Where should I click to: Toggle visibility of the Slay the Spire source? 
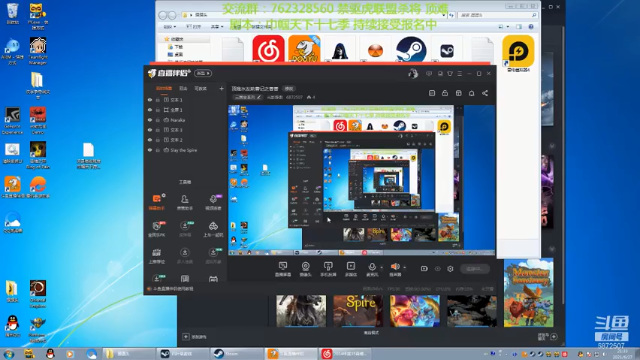(150, 150)
